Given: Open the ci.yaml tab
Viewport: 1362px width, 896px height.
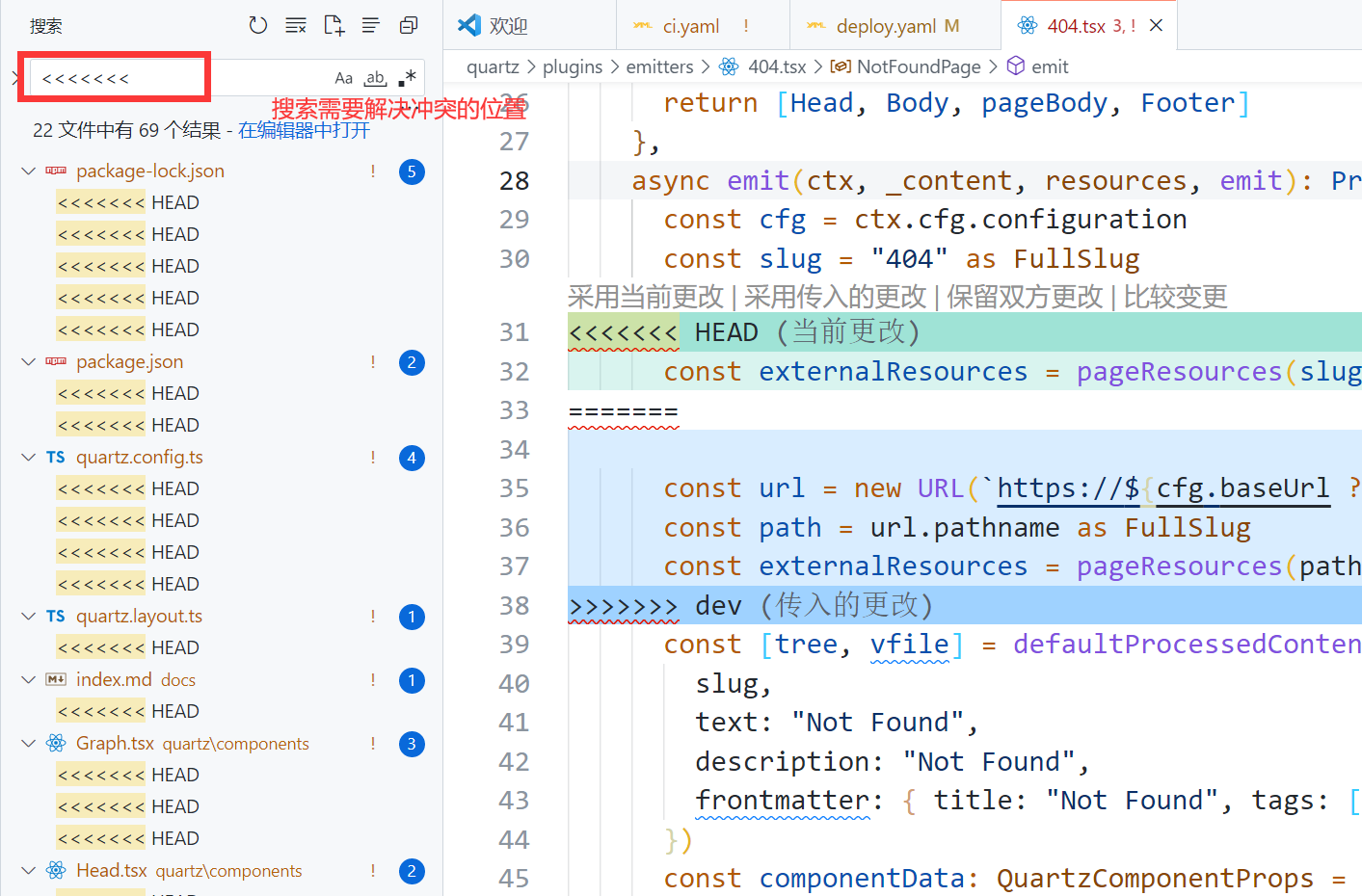Looking at the screenshot, I should (690, 26).
